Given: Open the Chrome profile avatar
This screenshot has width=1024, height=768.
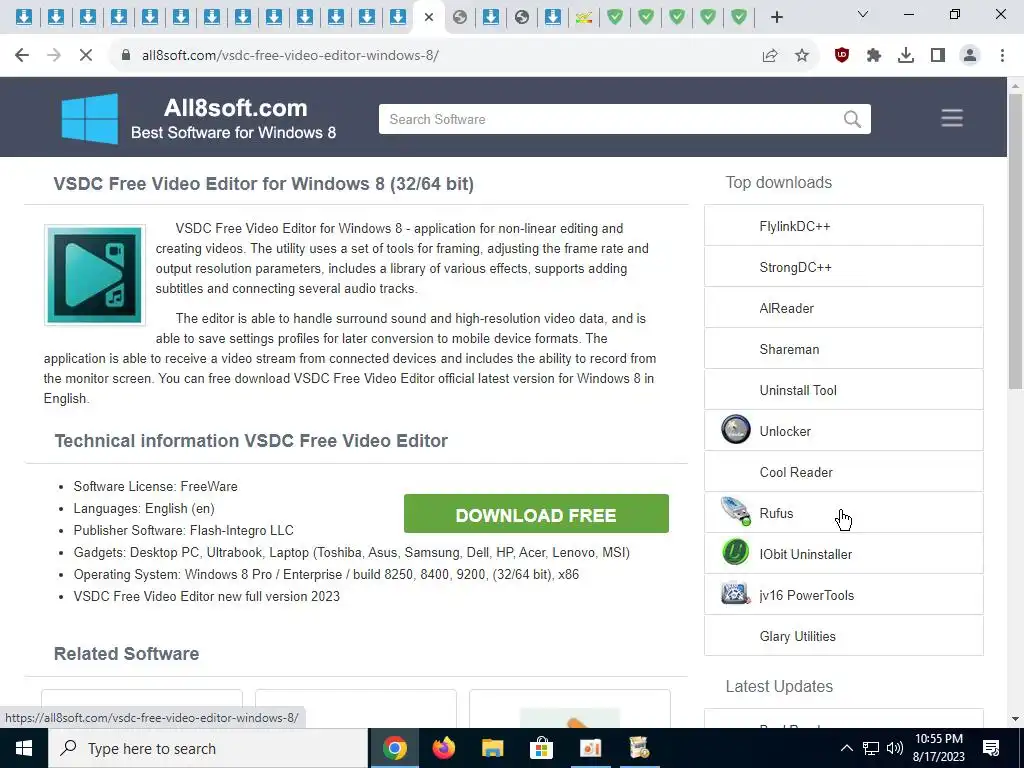Looking at the screenshot, I should [970, 56].
